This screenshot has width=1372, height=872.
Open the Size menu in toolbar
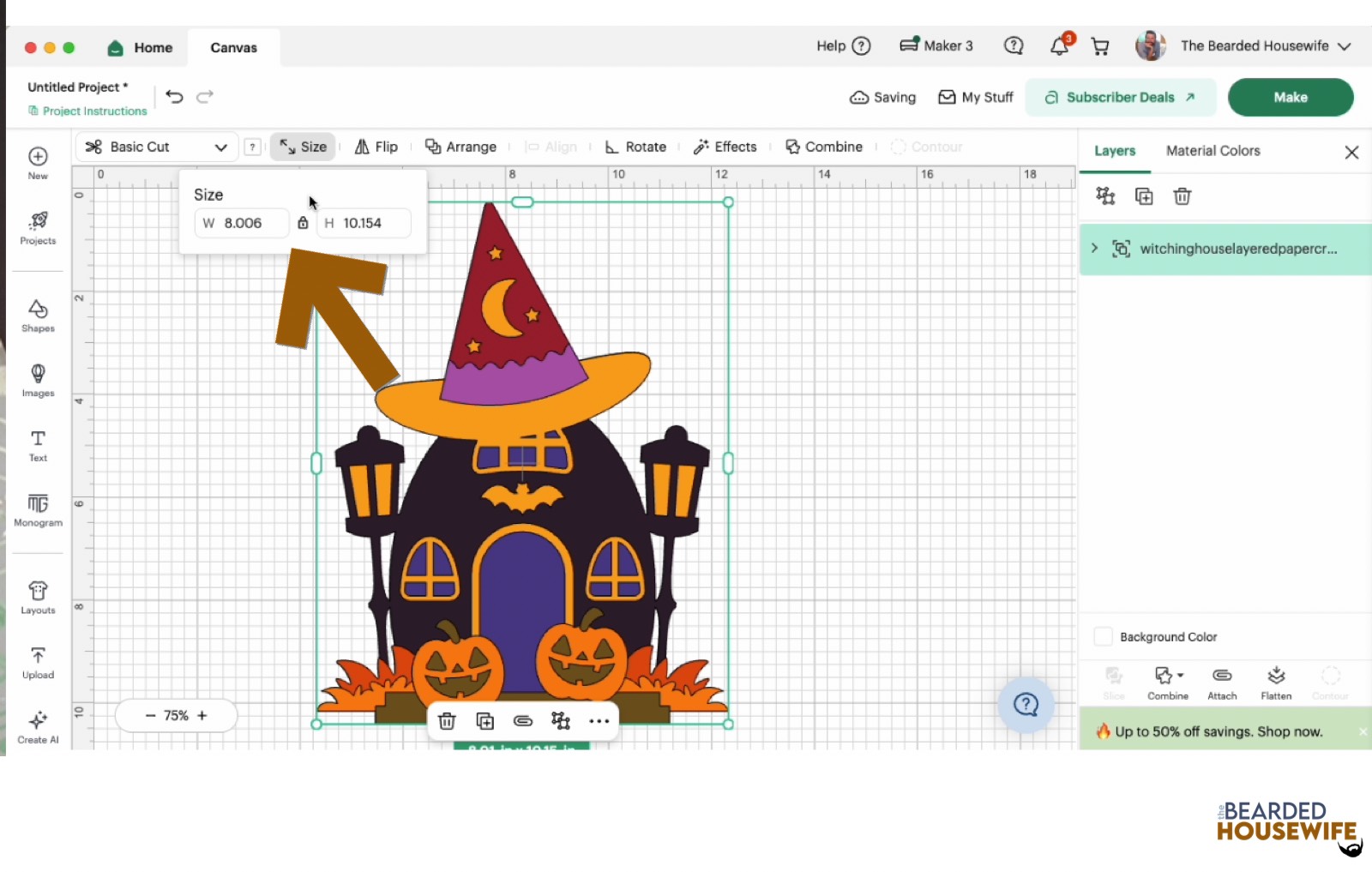click(x=303, y=147)
